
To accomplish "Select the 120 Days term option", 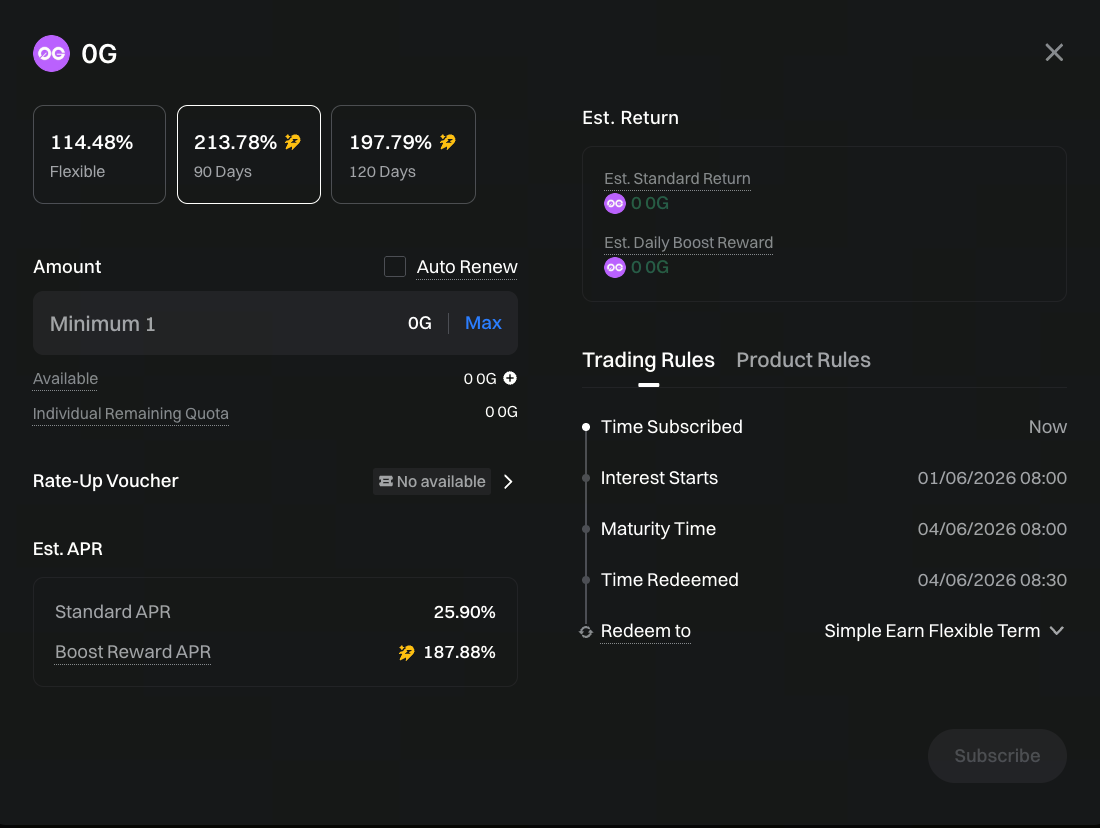I will point(403,155).
